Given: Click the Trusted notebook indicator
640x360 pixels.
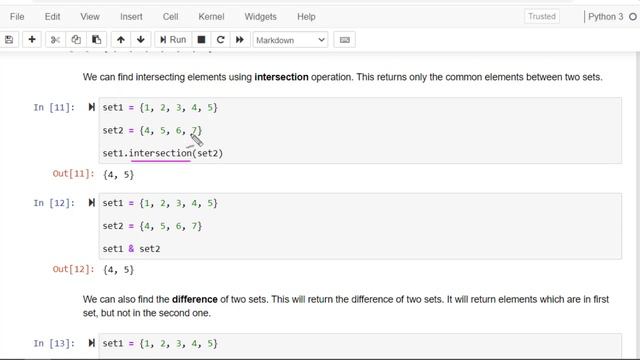Looking at the screenshot, I should tap(542, 17).
